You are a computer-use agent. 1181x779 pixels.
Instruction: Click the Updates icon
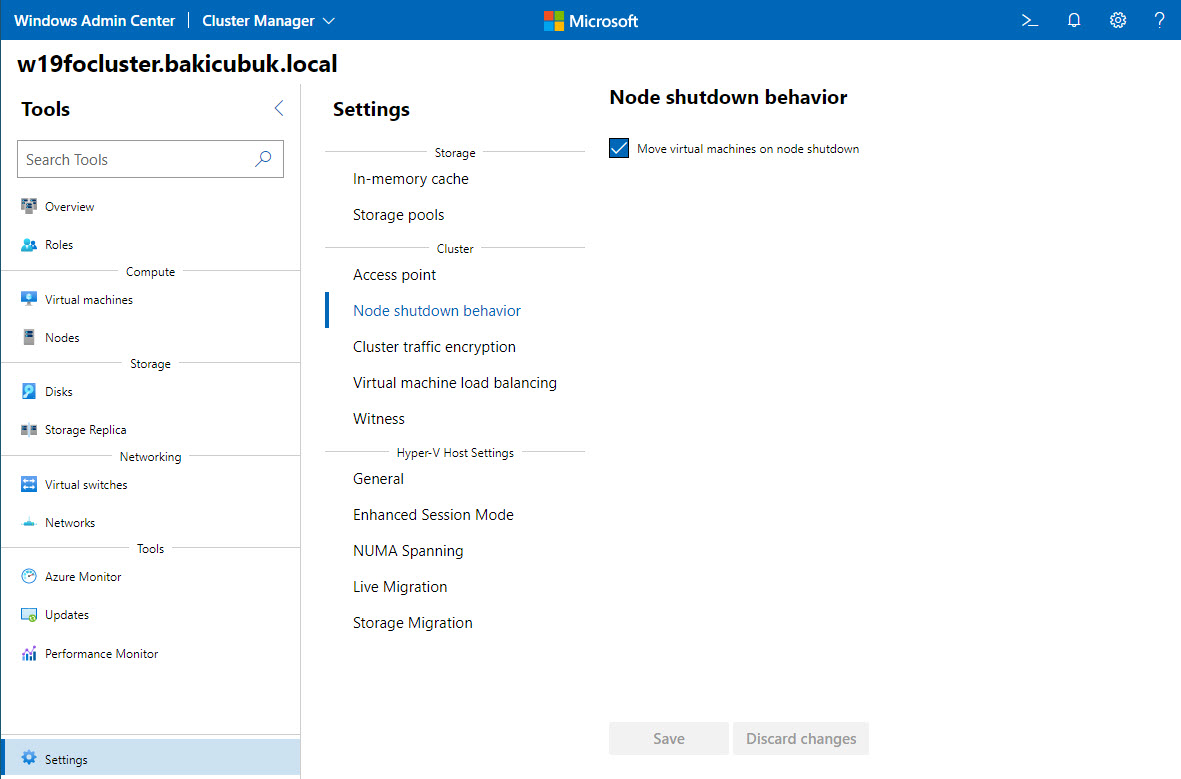29,615
